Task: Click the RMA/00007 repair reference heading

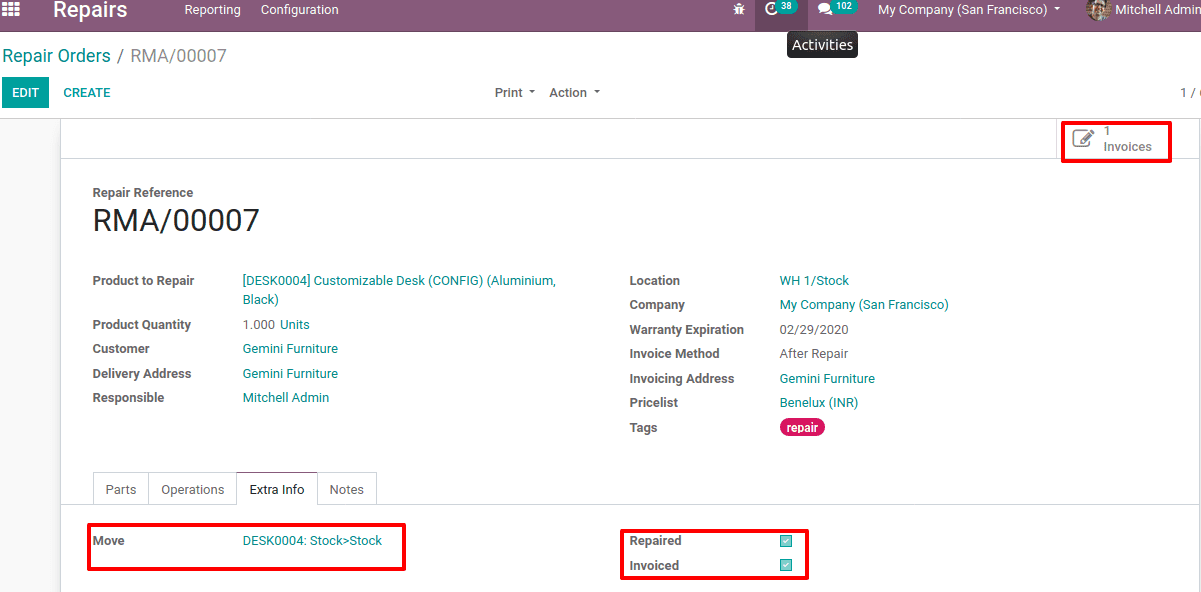Action: tap(176, 220)
